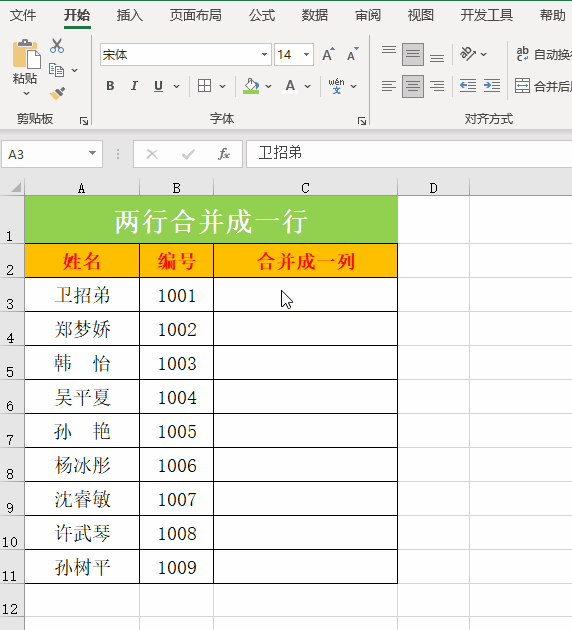The width and height of the screenshot is (572, 630).
Task: Click the wén phonetic guide icon
Action: tap(336, 86)
